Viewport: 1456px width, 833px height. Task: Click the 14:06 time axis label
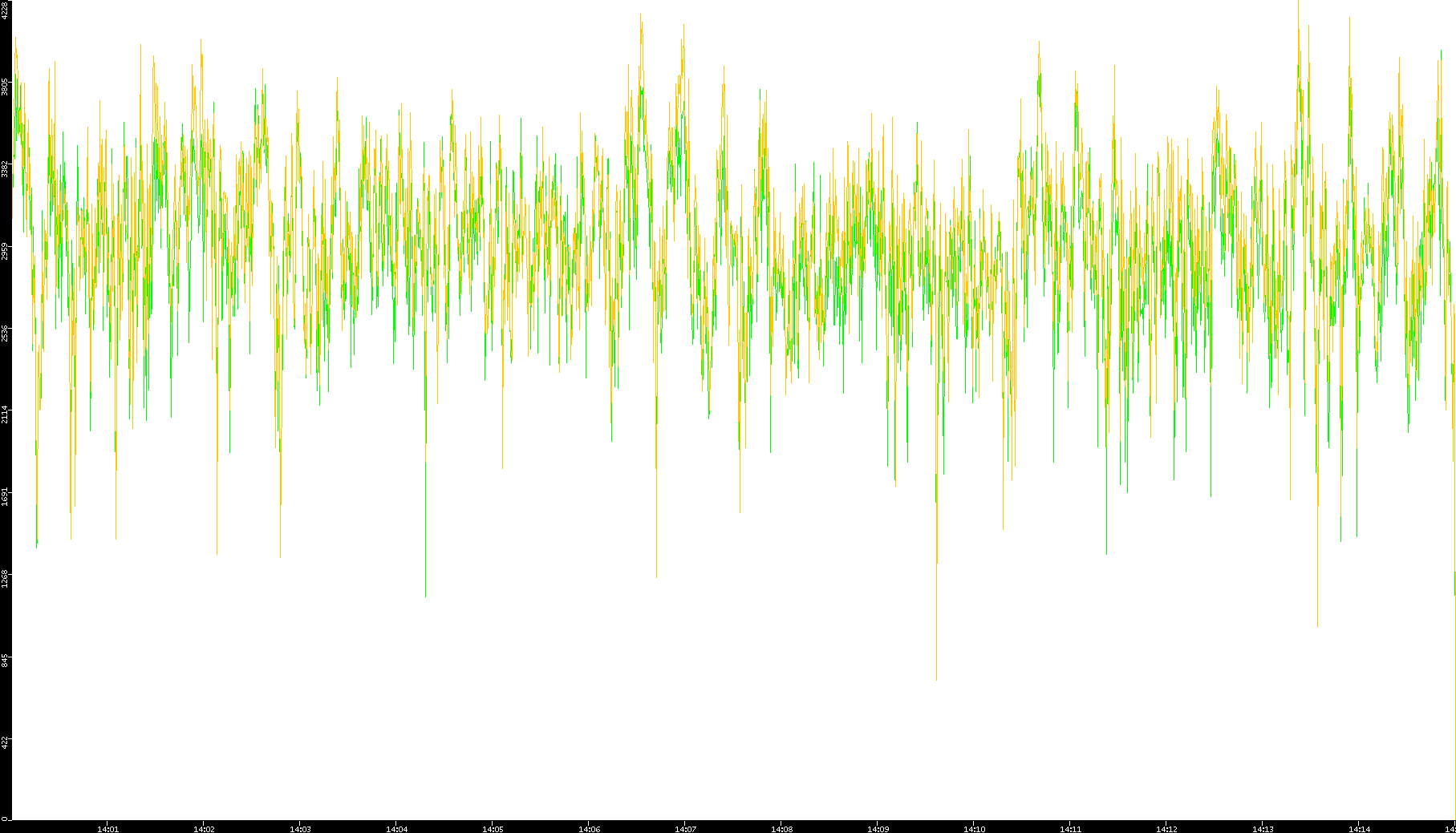pyautogui.click(x=589, y=829)
